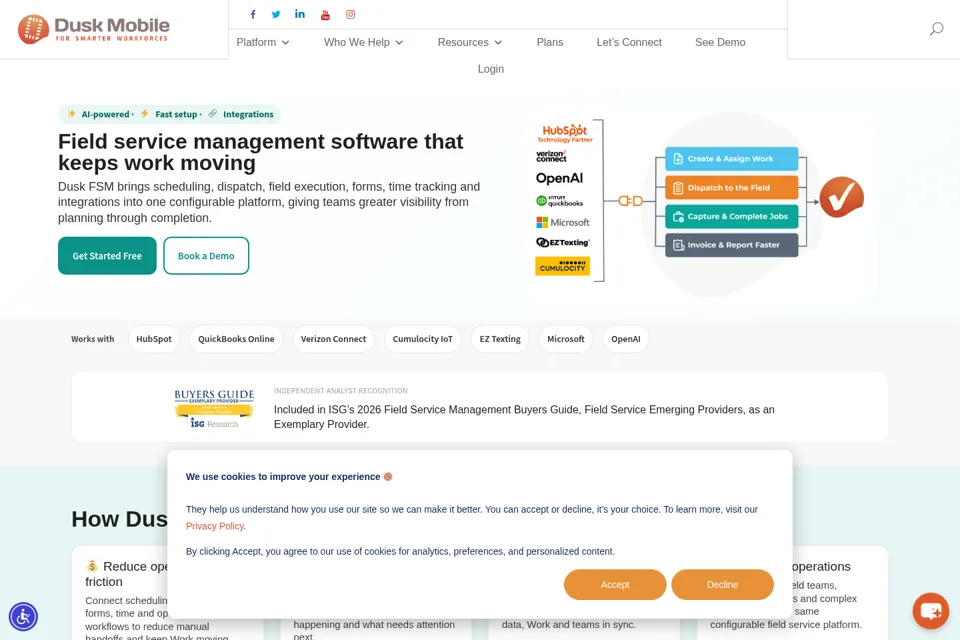
Task: Click the Cumulocity yellow logo
Action: (563, 266)
